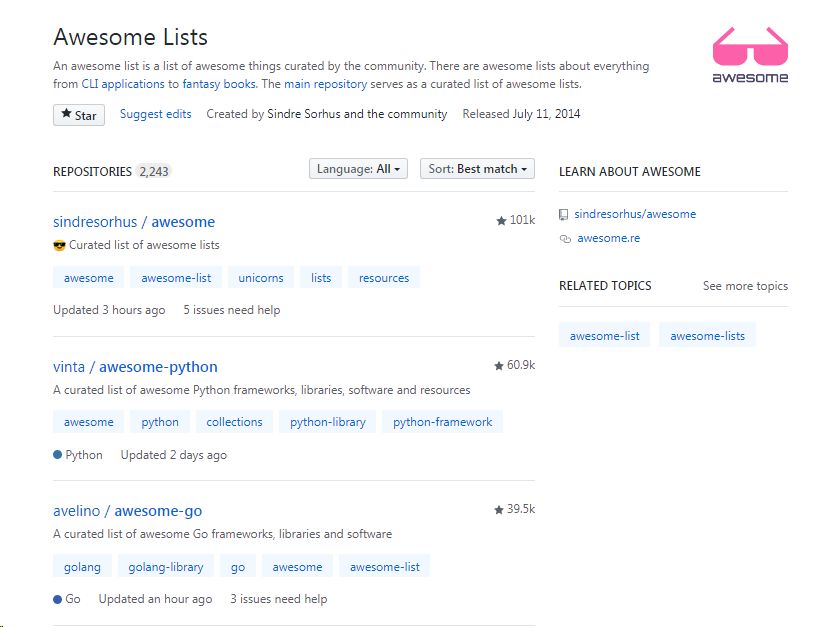The image size is (821, 627).
Task: Select the collections topic tag
Action: pyautogui.click(x=234, y=422)
